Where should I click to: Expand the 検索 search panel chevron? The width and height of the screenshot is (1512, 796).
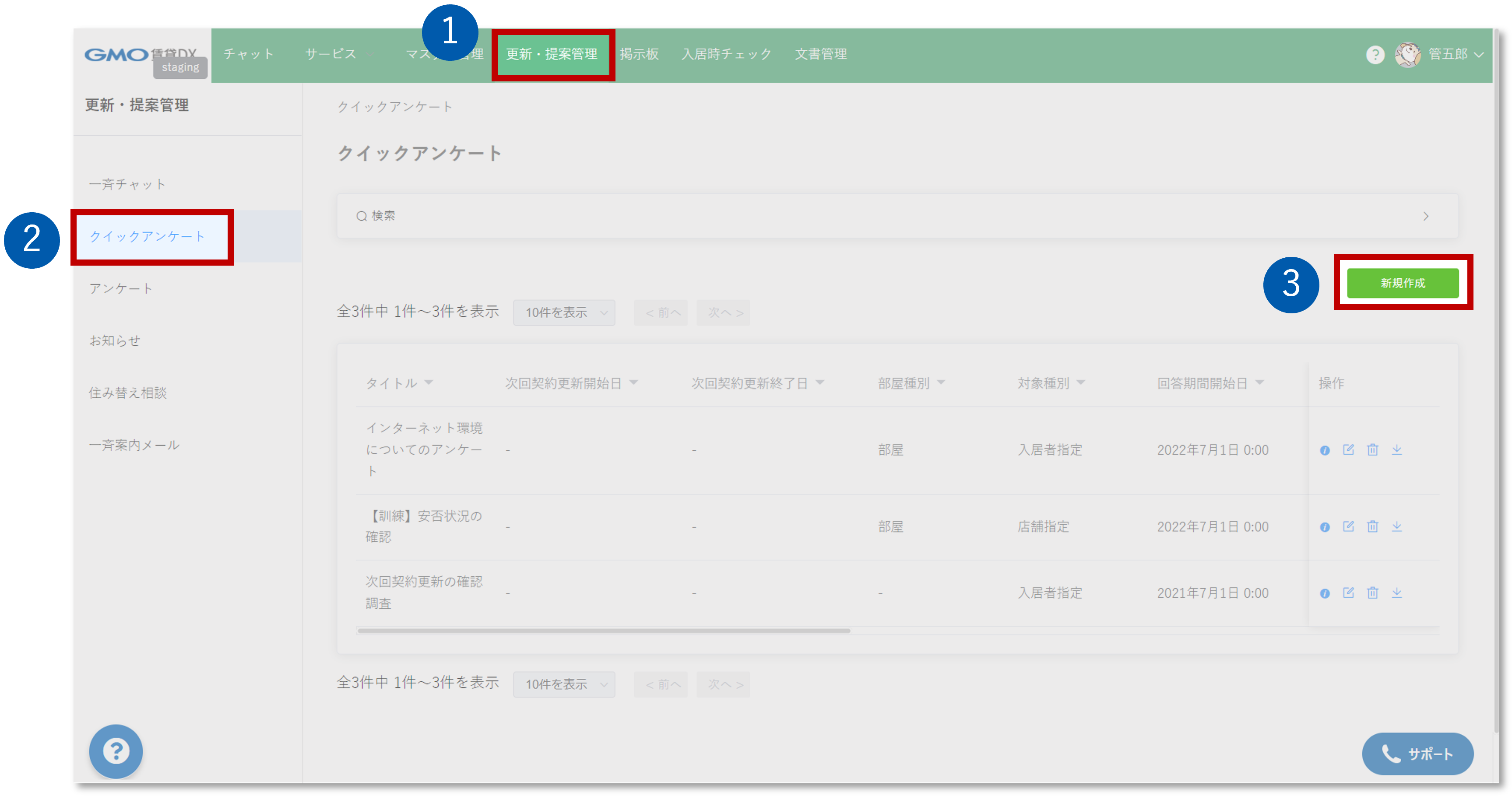[x=1426, y=217]
